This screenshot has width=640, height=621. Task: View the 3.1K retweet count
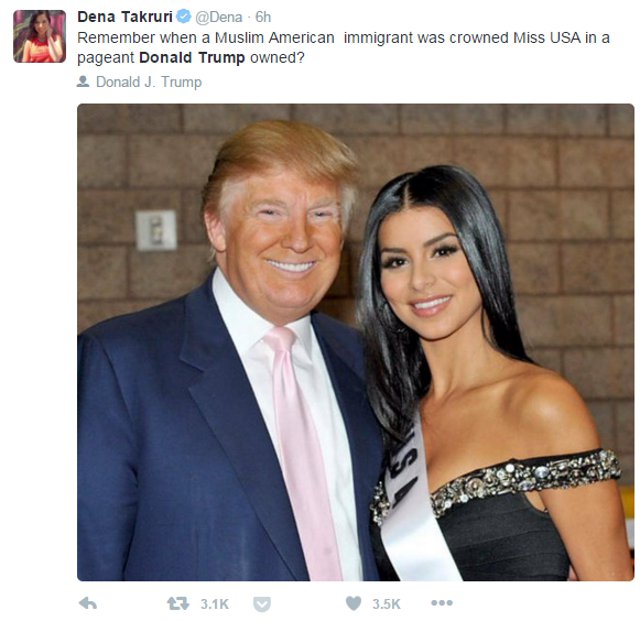pyautogui.click(x=215, y=604)
